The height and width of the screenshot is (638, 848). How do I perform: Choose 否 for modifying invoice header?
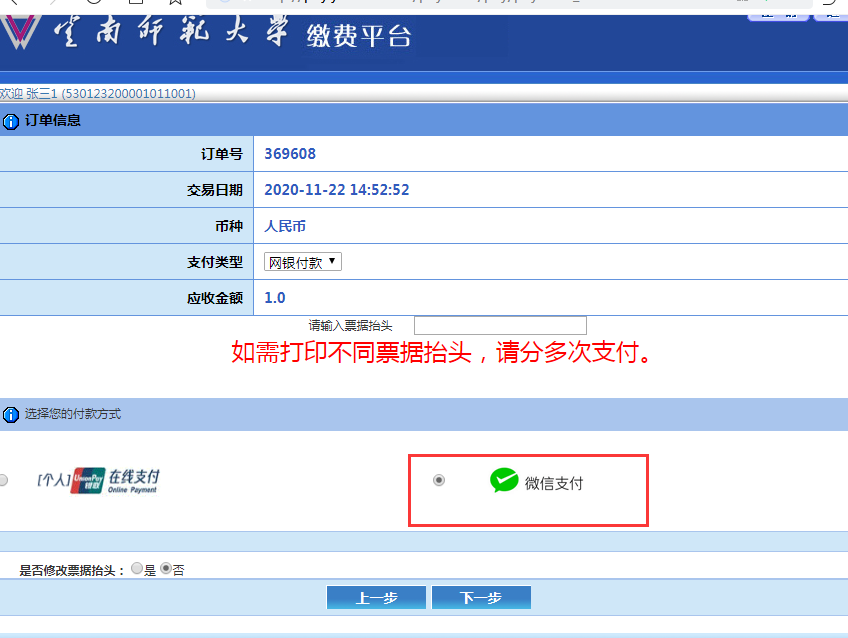166,568
